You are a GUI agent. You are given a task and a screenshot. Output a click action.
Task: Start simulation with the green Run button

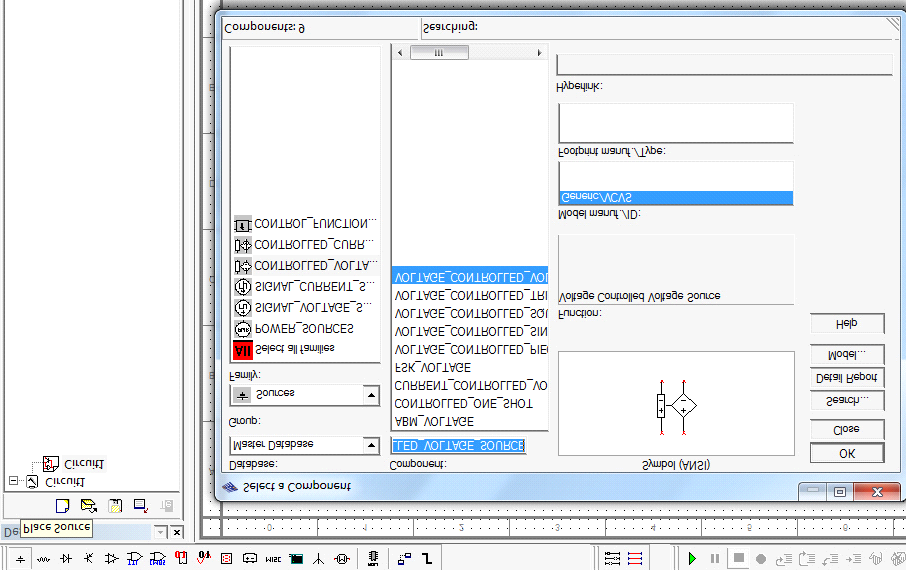click(692, 559)
